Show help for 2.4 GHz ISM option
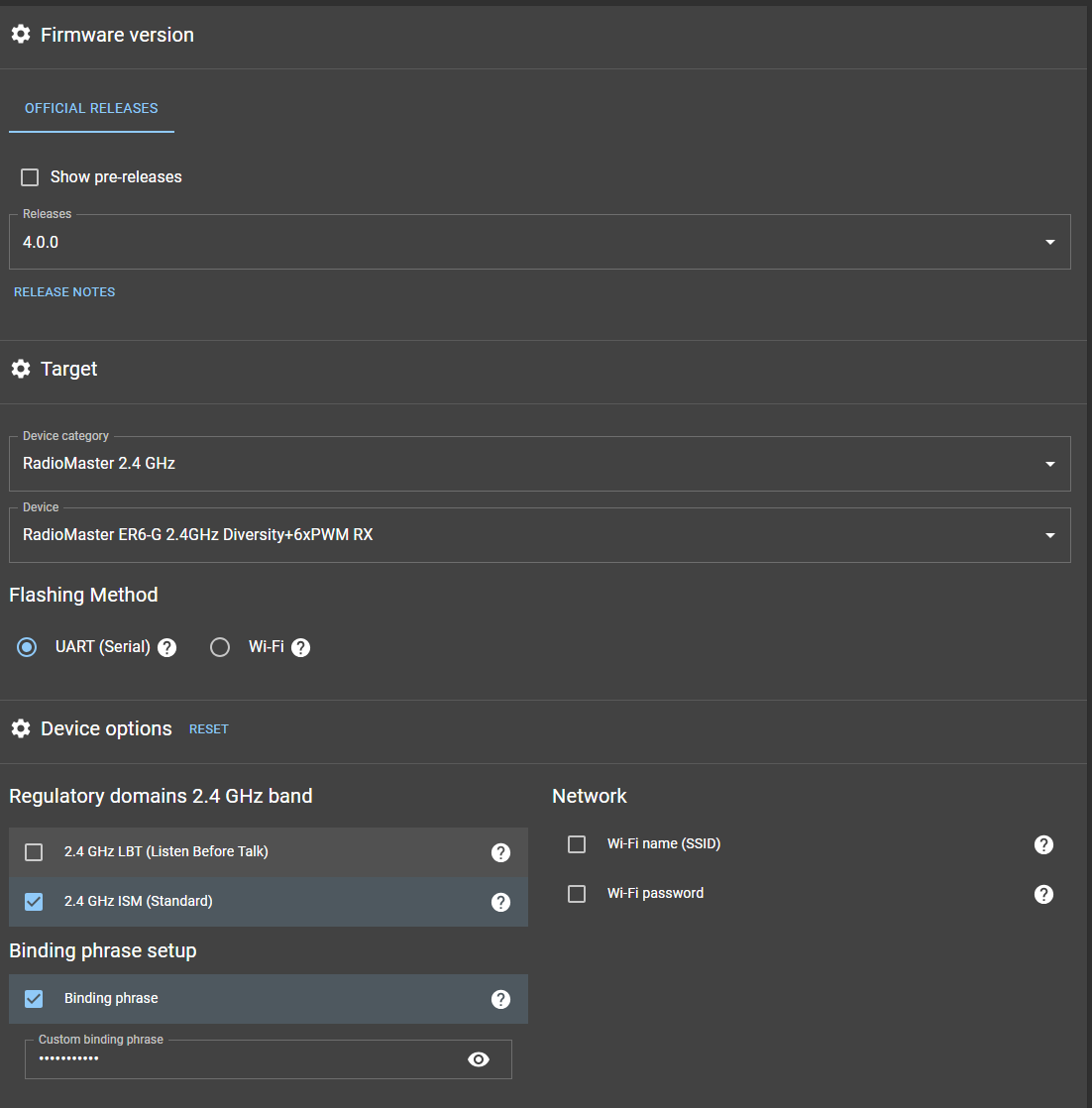Viewport: 1092px width, 1108px height. 500,903
